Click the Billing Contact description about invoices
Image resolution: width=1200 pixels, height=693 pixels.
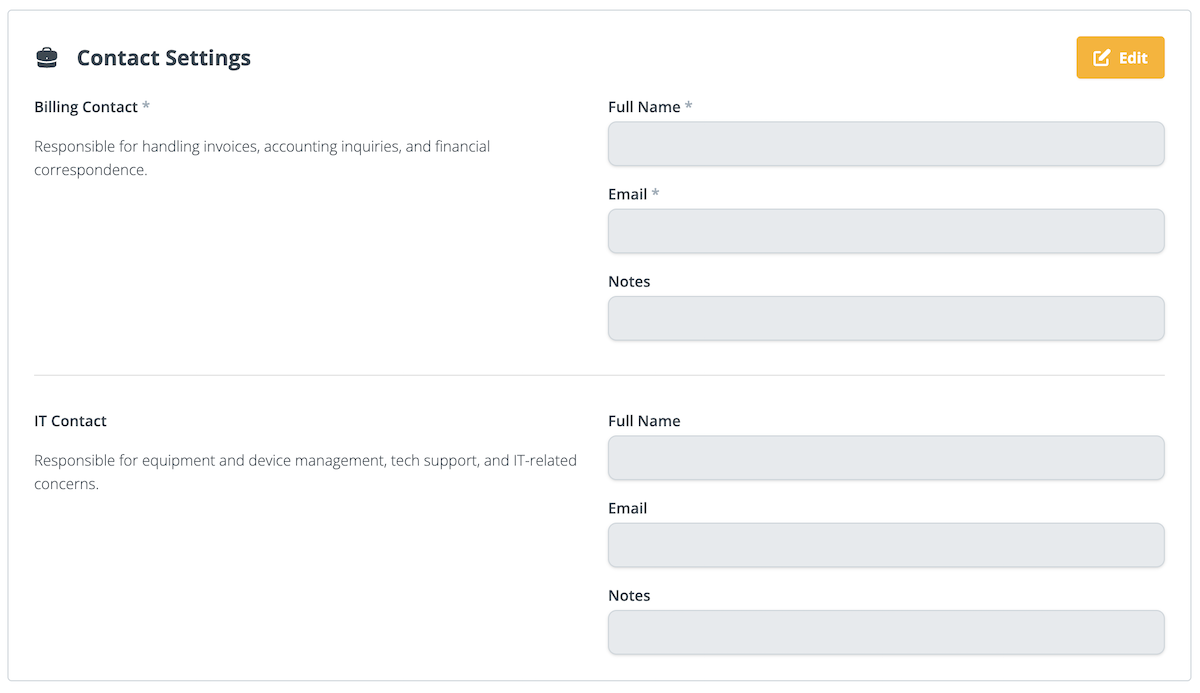[262, 158]
